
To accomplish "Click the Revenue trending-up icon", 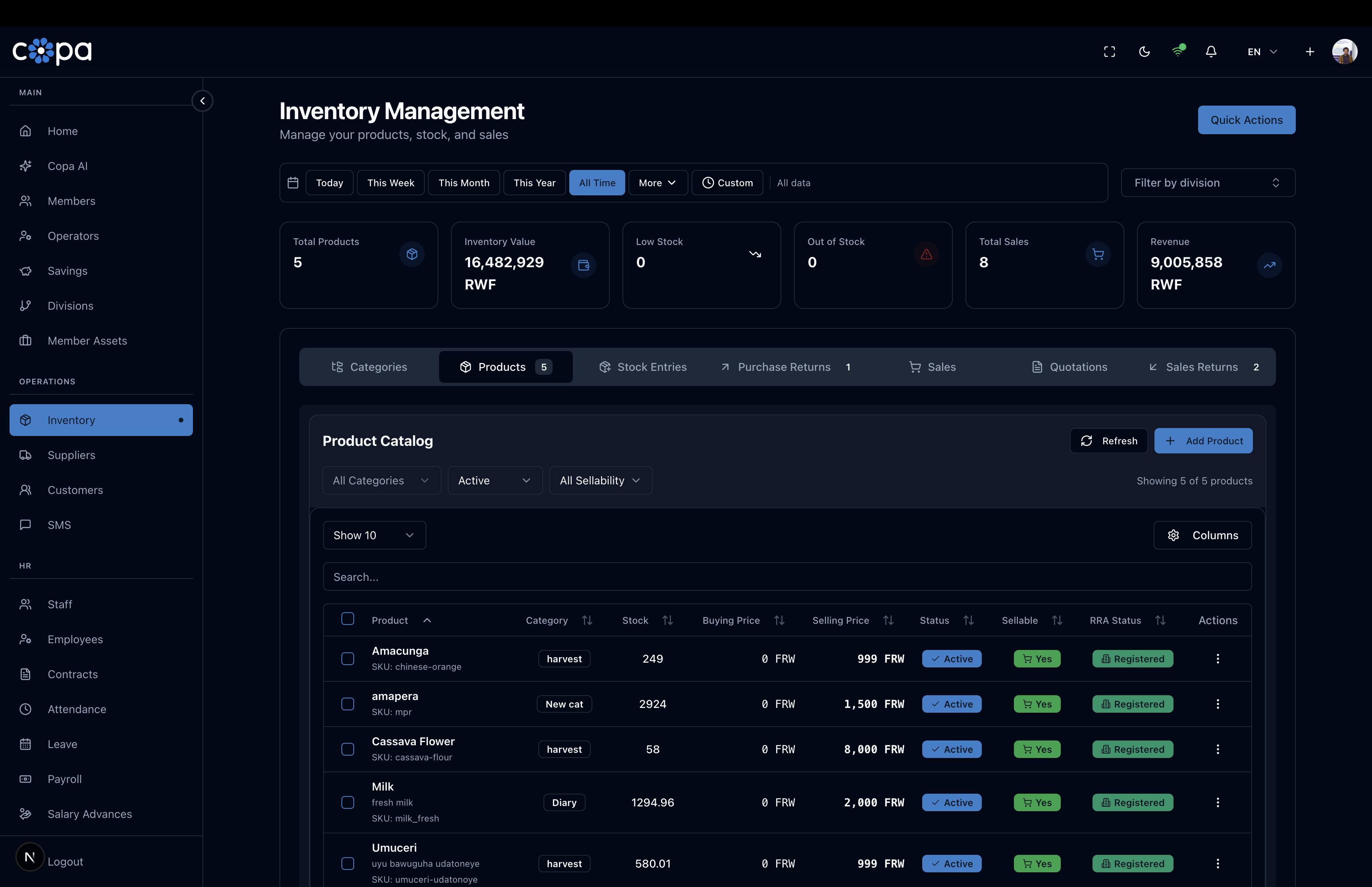I will click(1270, 265).
